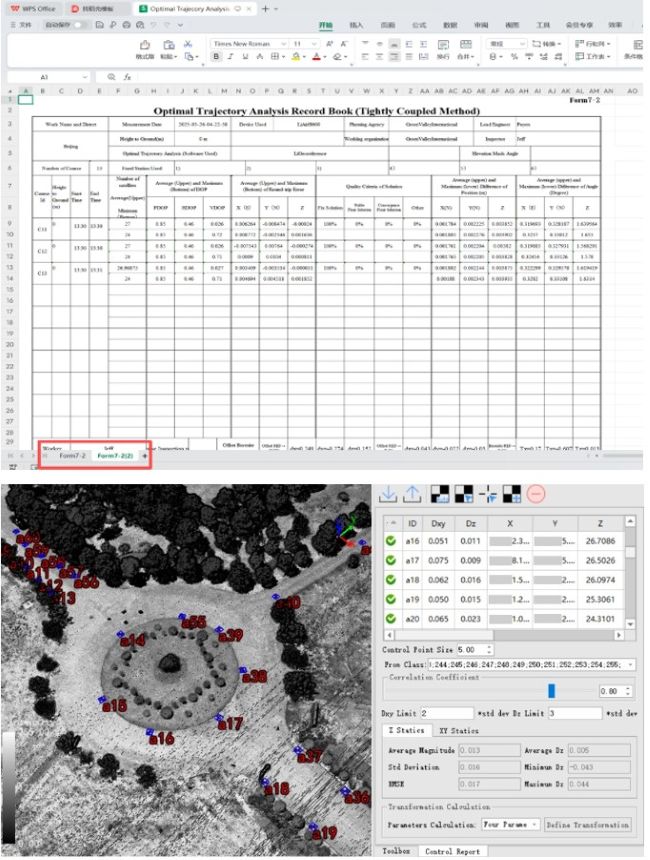650x860 pixels.
Task: Click the zoom magnifier in formula bar
Action: click(x=112, y=77)
